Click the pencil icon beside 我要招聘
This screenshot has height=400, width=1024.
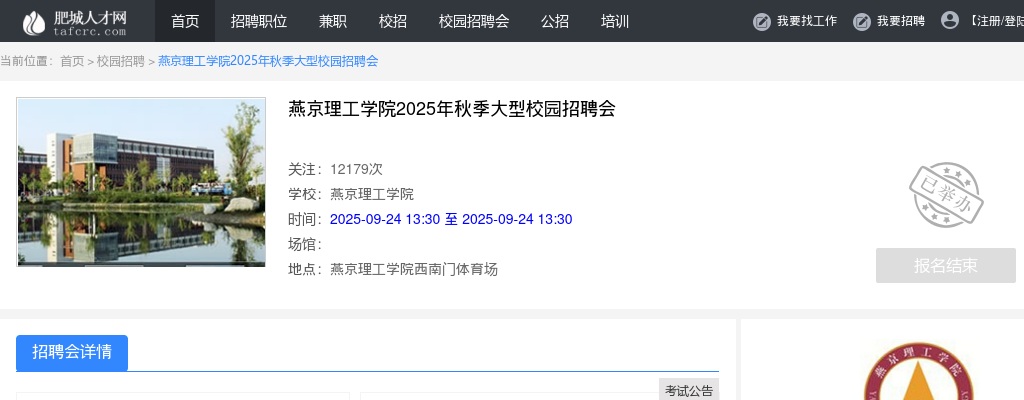point(862,21)
